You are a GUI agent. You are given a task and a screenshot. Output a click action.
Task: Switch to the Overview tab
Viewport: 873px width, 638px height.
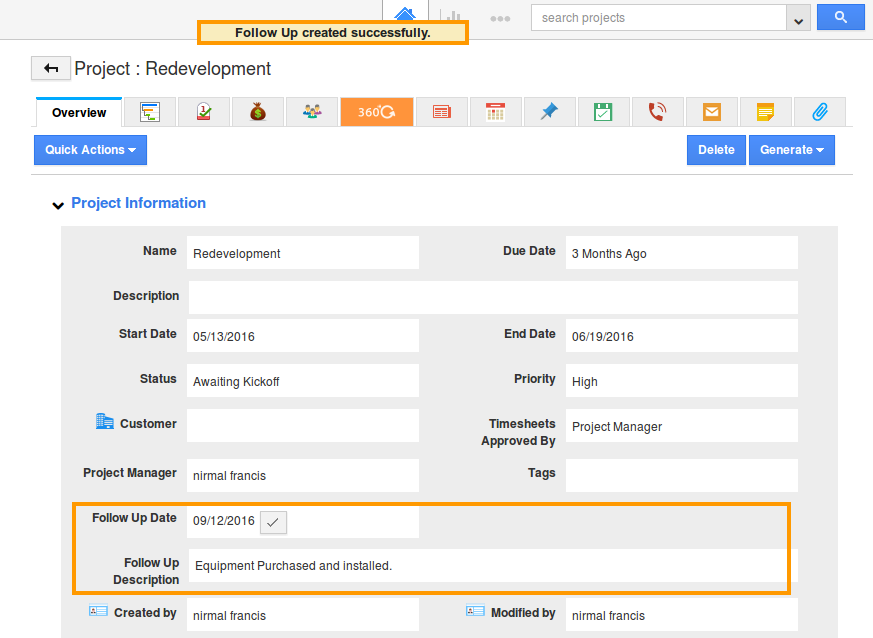(x=78, y=112)
